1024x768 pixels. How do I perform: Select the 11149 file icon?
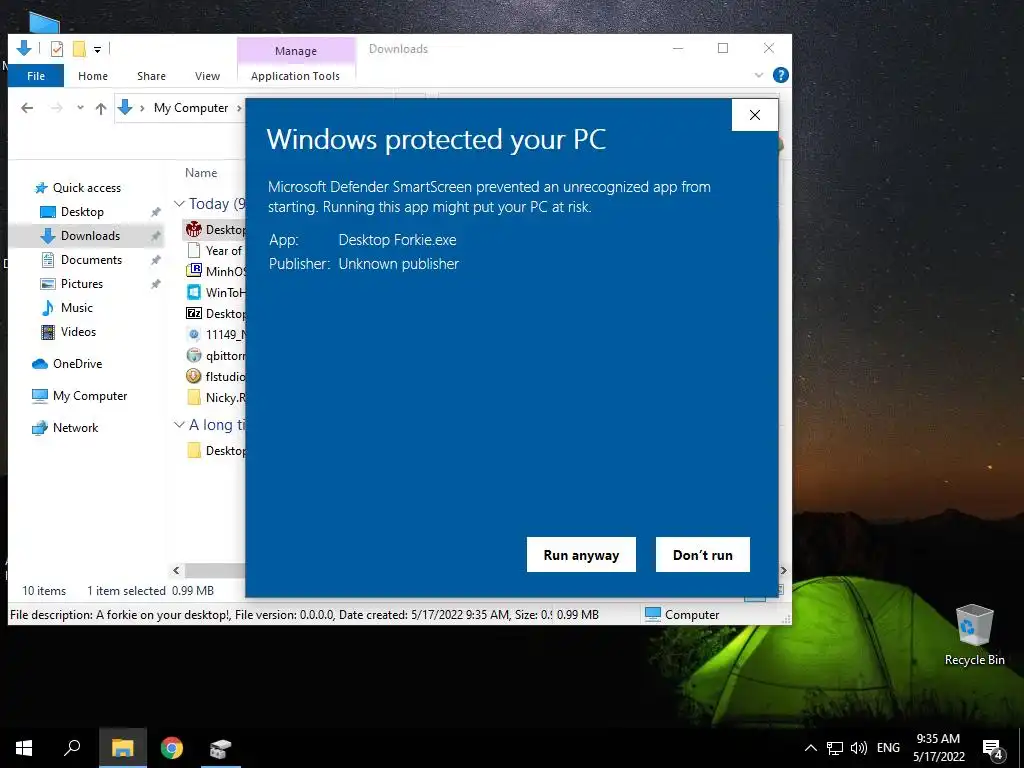click(194, 334)
